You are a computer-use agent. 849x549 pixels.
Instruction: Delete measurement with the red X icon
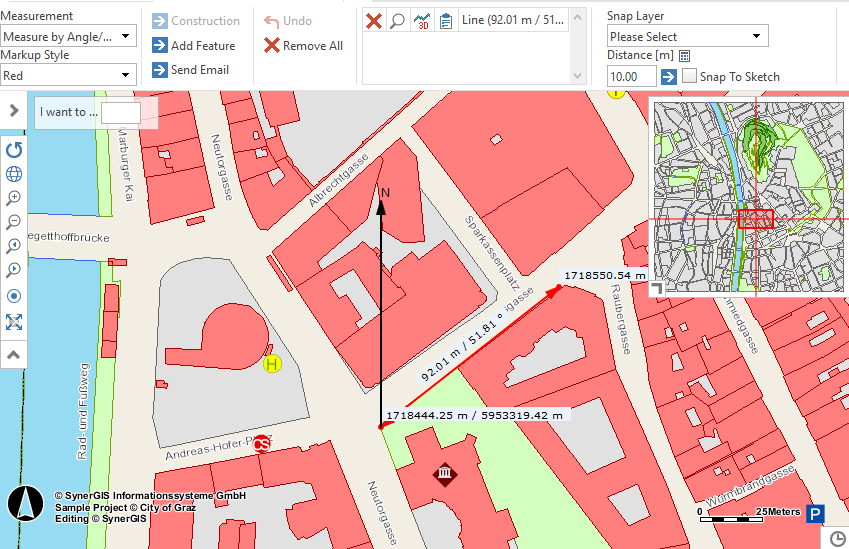click(374, 21)
